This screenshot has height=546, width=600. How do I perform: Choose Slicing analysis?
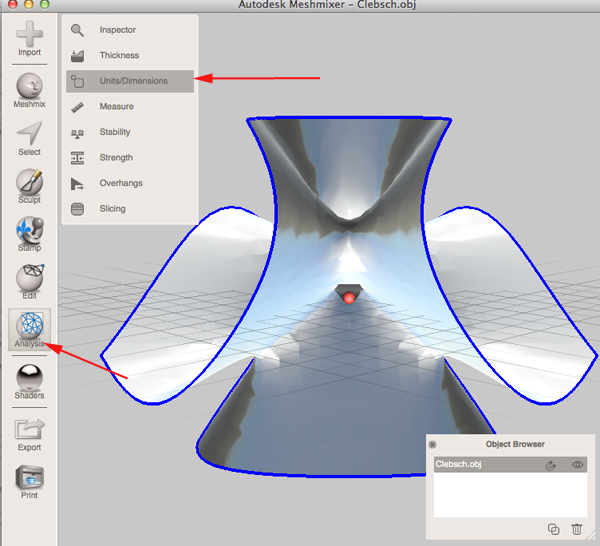(x=130, y=209)
